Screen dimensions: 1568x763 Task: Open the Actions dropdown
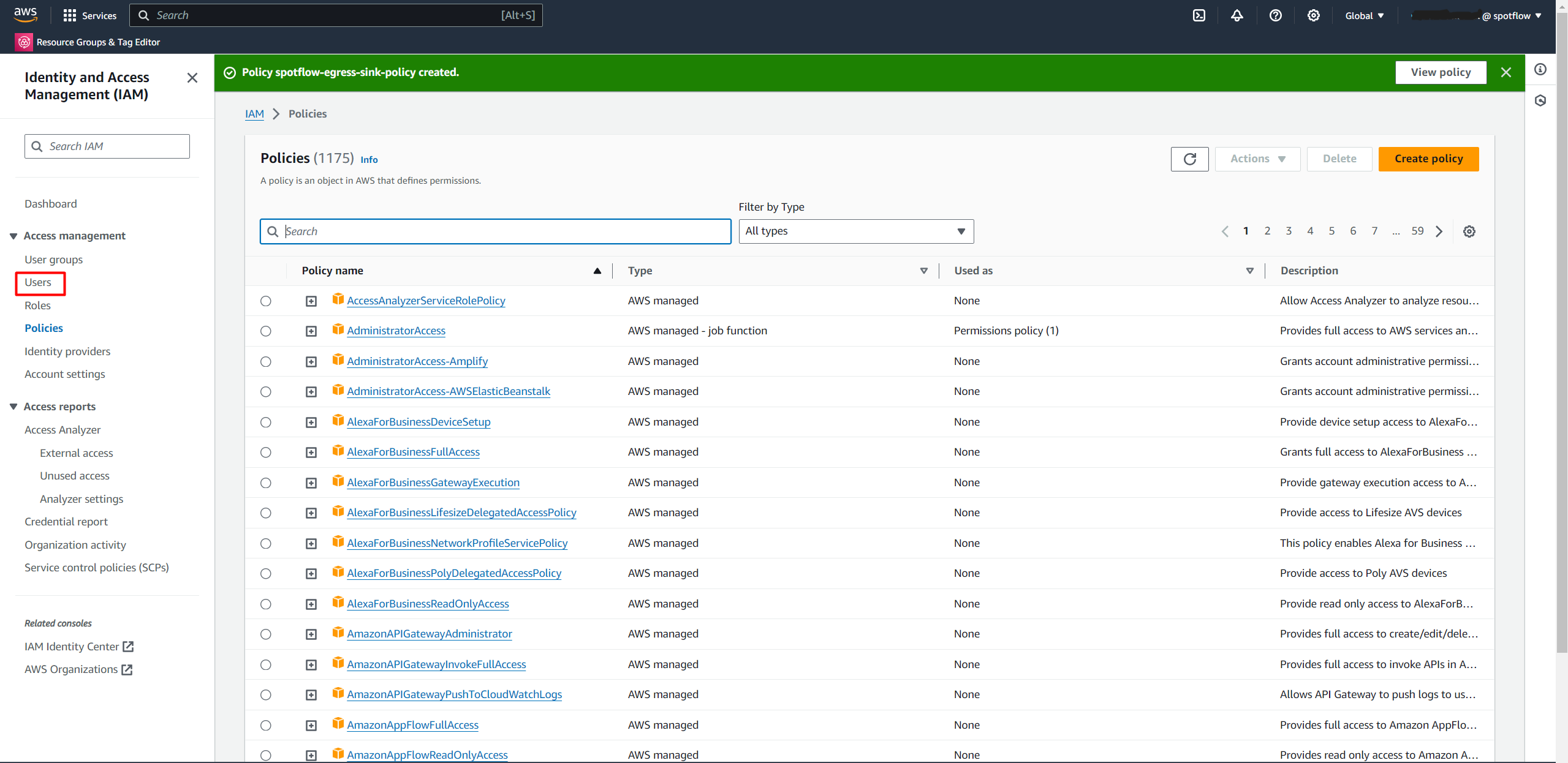click(1257, 159)
